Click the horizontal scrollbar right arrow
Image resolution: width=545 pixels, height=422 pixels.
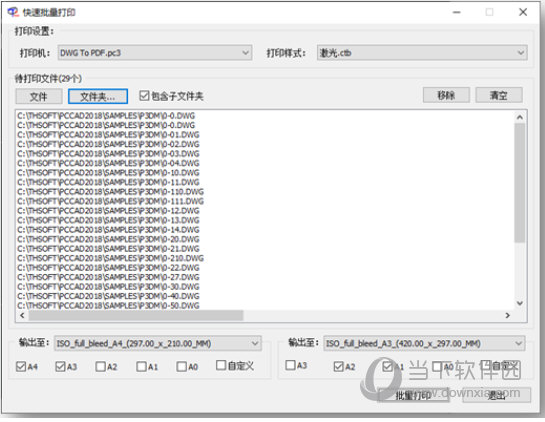click(507, 315)
